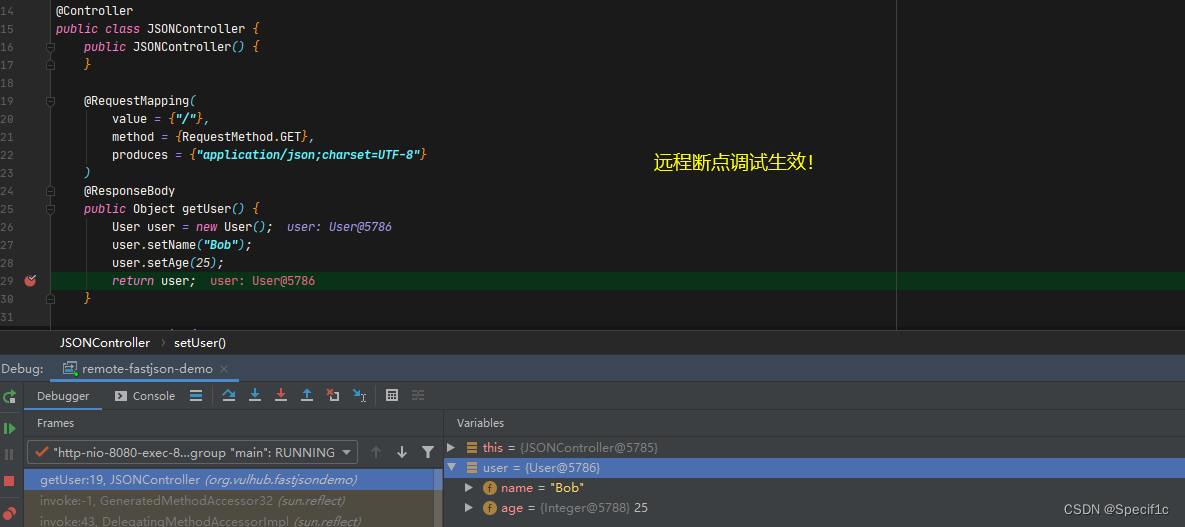Expand the 'age' field node
Image resolution: width=1185 pixels, height=527 pixels.
click(469, 508)
